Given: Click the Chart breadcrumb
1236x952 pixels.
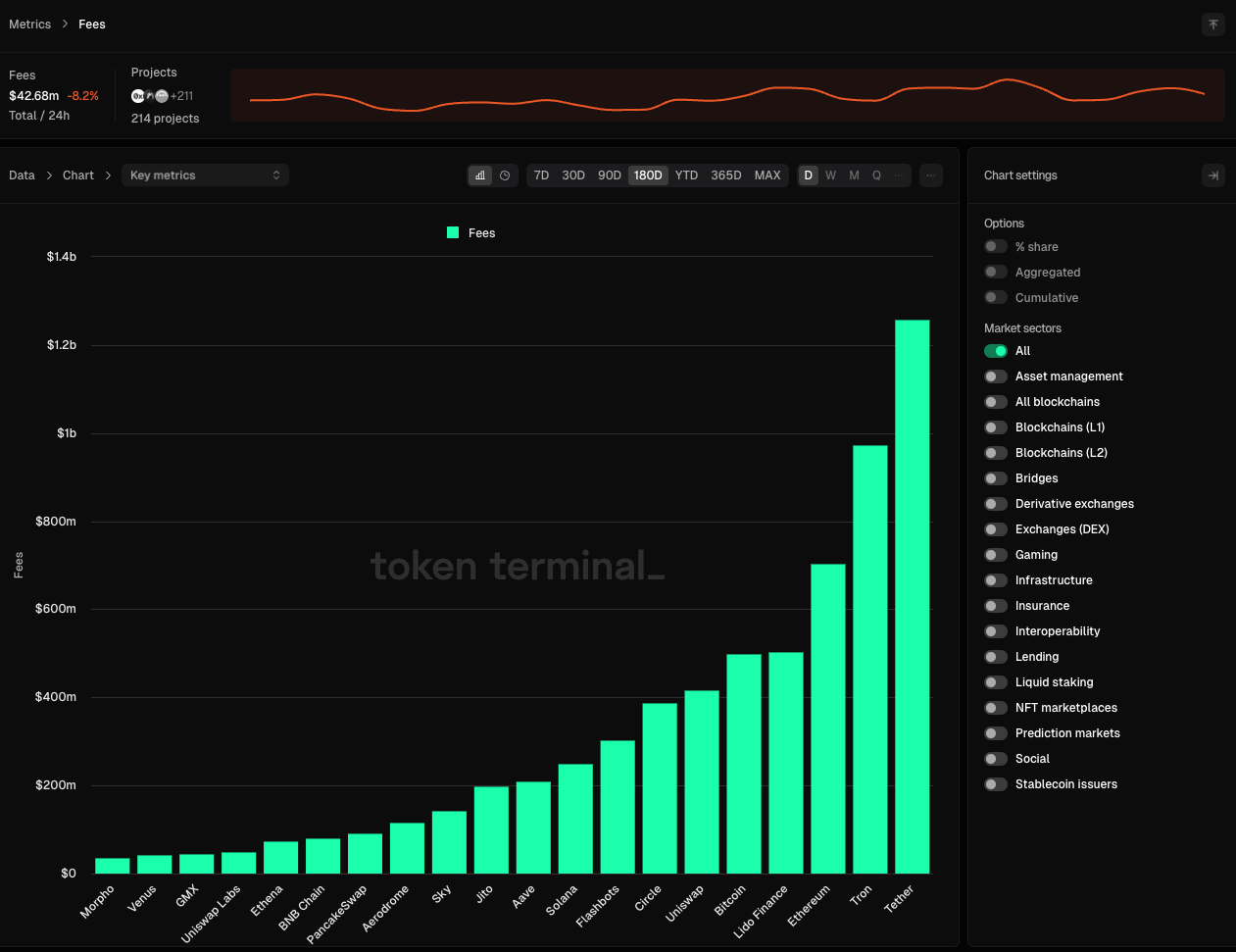Looking at the screenshot, I should pos(78,175).
